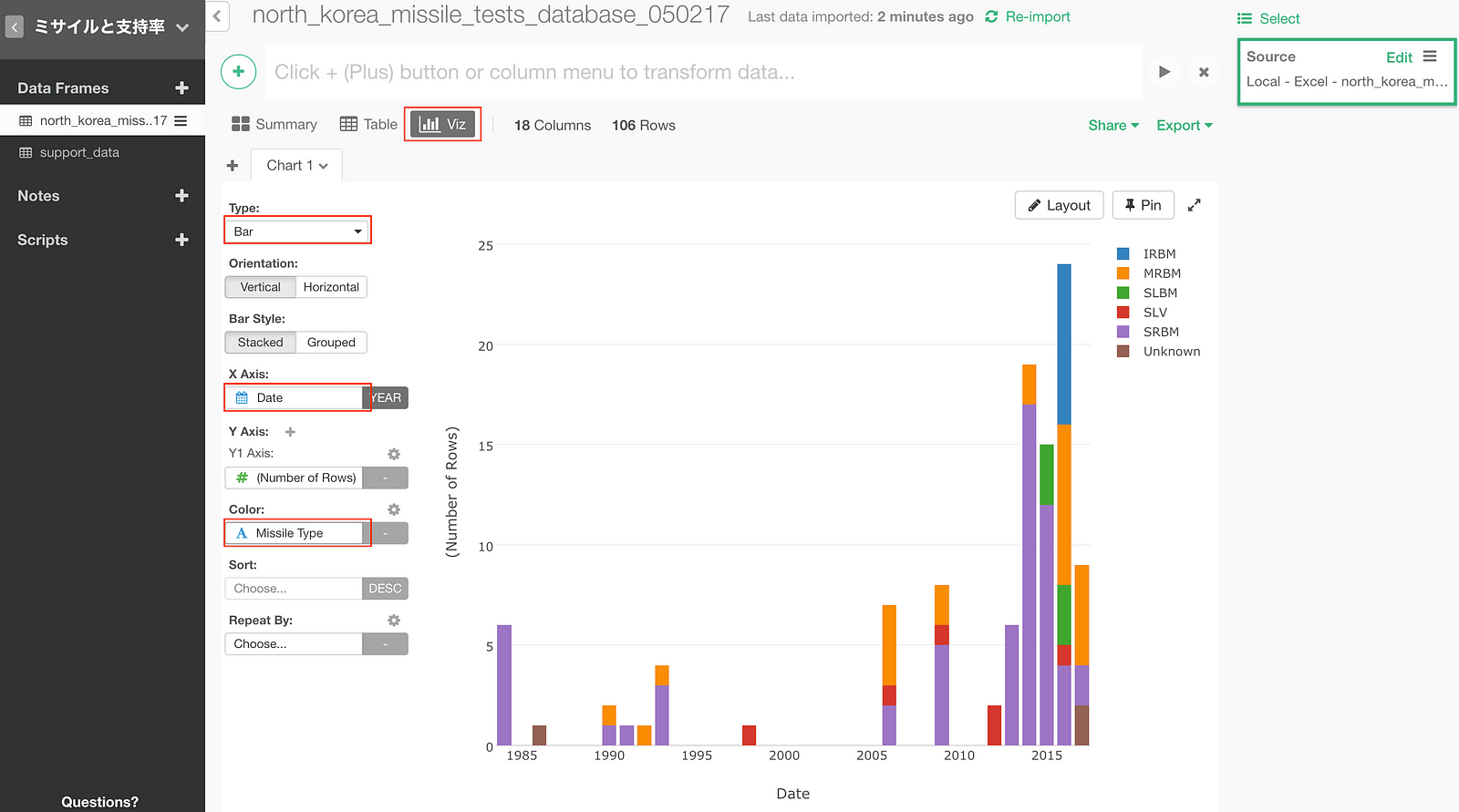Image resolution: width=1459 pixels, height=812 pixels.
Task: Open Y1 Axis gear settings
Action: [x=394, y=454]
